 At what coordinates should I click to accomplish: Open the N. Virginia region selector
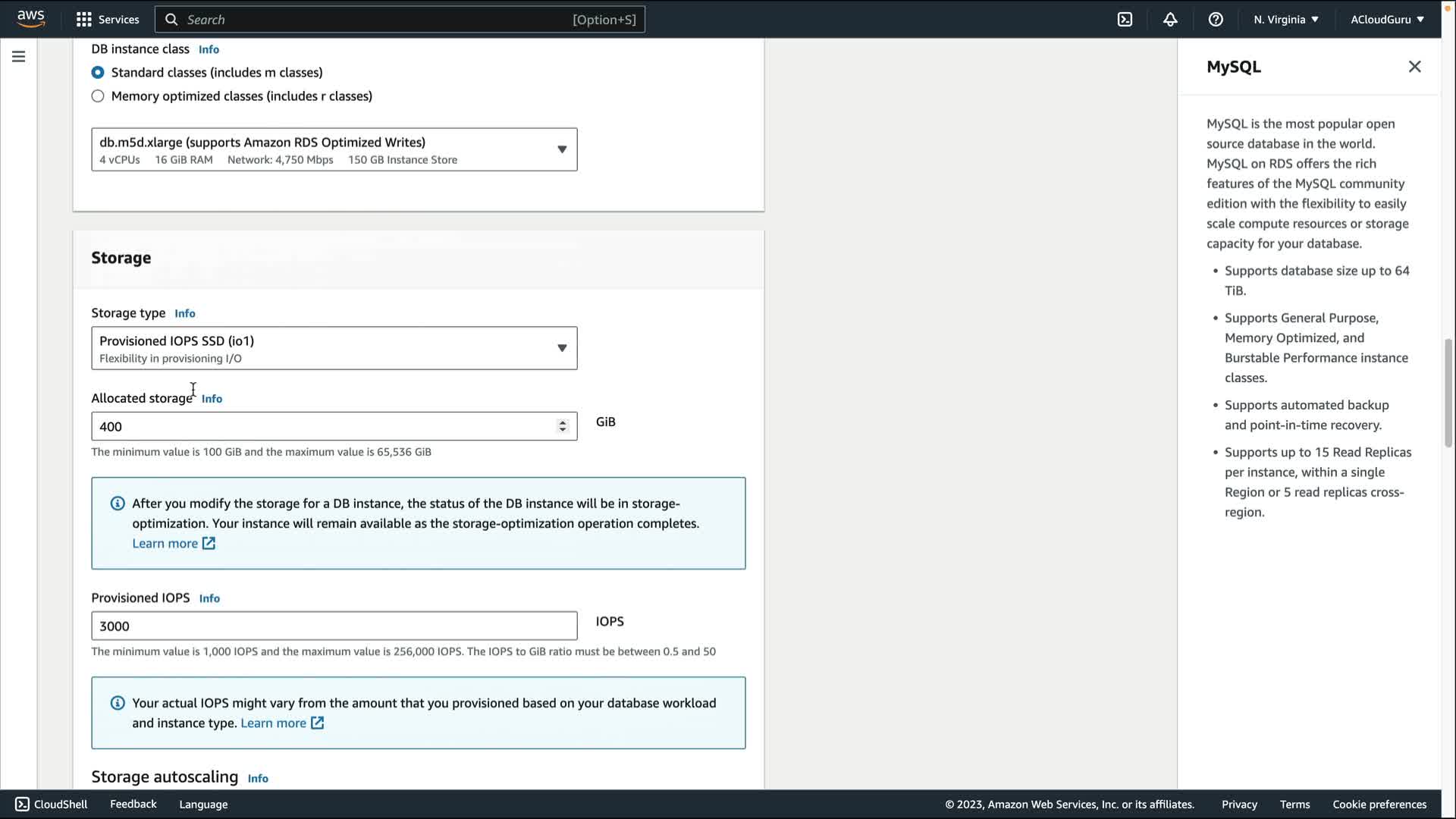point(1285,20)
